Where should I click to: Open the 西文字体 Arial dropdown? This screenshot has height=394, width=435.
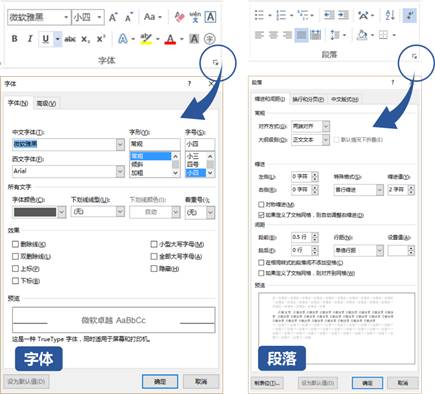coord(120,171)
